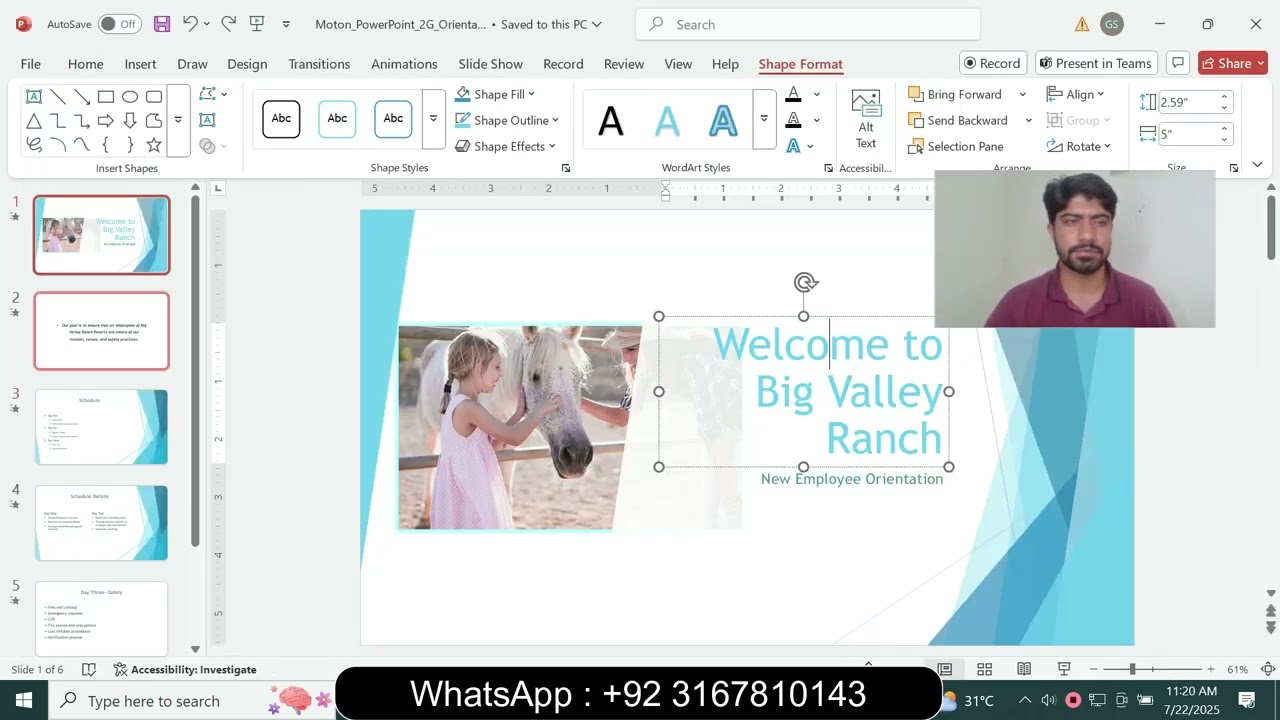Open the File menu
The height and width of the screenshot is (720, 1280).
tap(31, 64)
